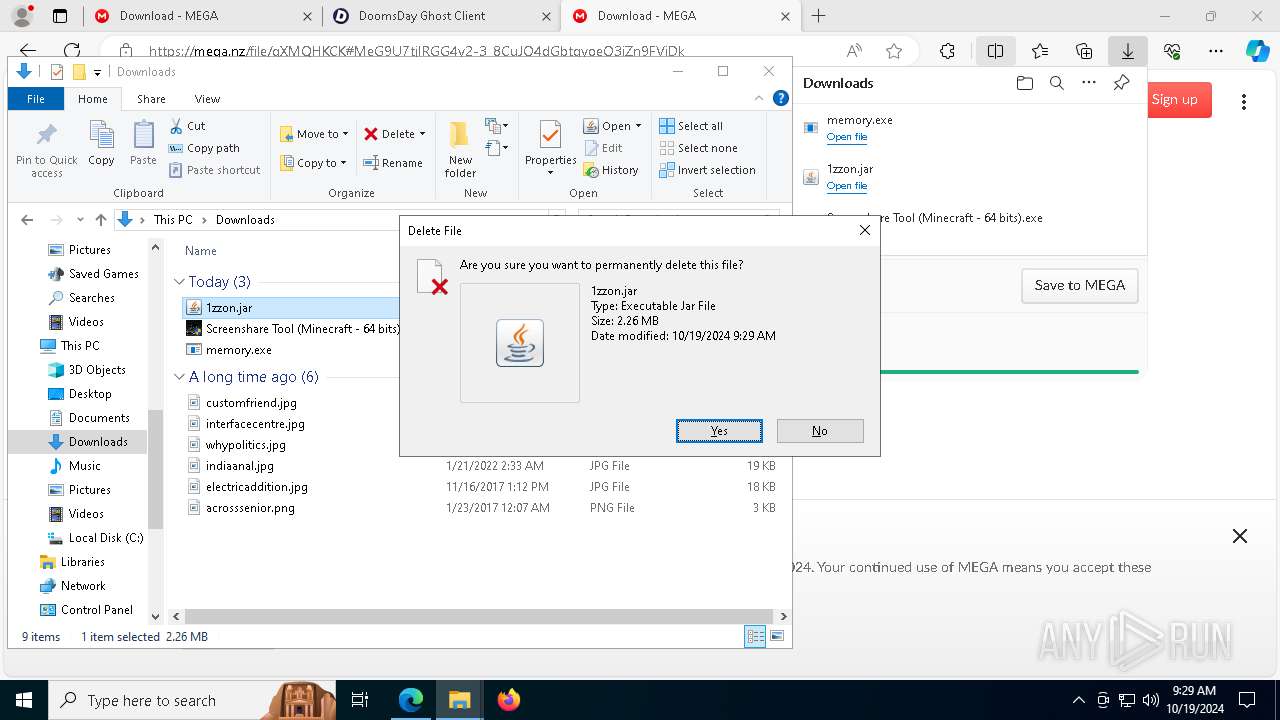Close the Delete File dialog
Image resolution: width=1280 pixels, height=720 pixels.
coord(865,230)
